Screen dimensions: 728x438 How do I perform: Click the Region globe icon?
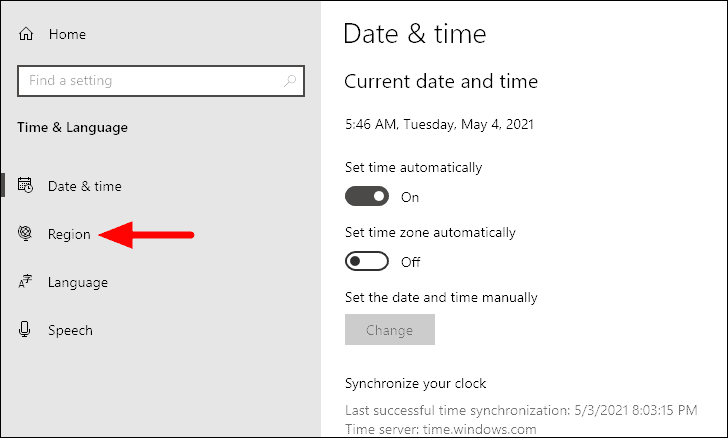[25, 233]
